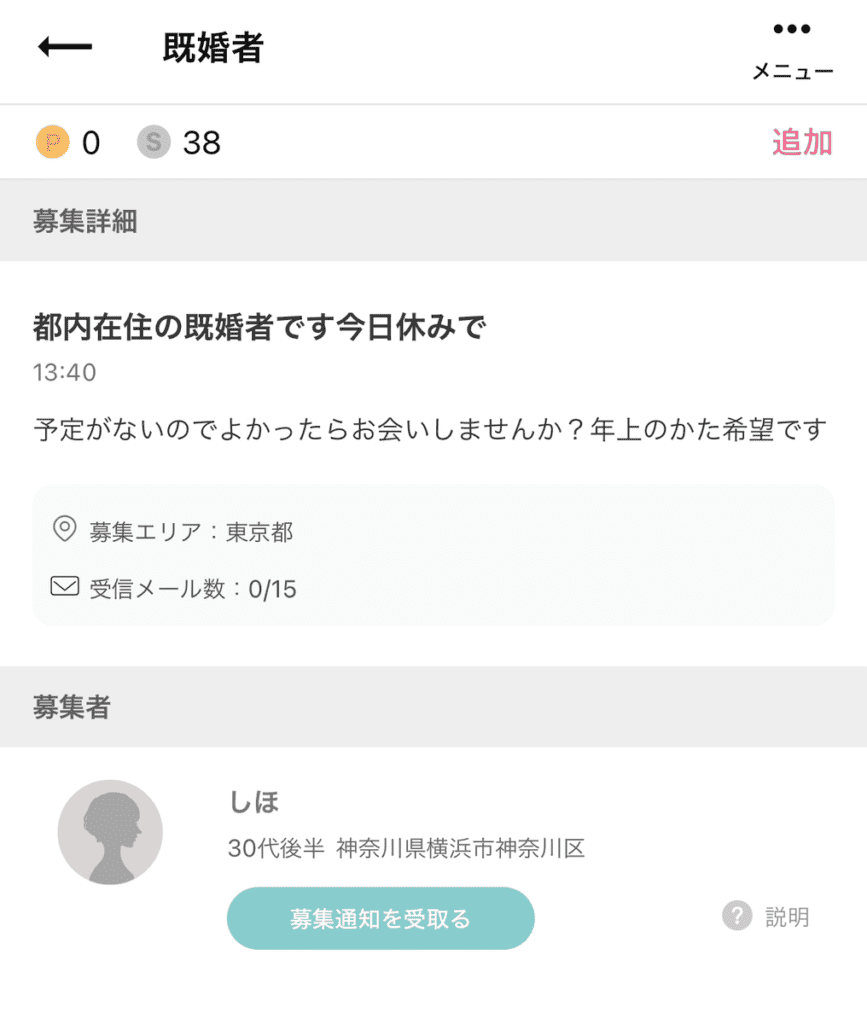Click the 既婚者 page title
This screenshot has height=1024, width=867.
[212, 47]
